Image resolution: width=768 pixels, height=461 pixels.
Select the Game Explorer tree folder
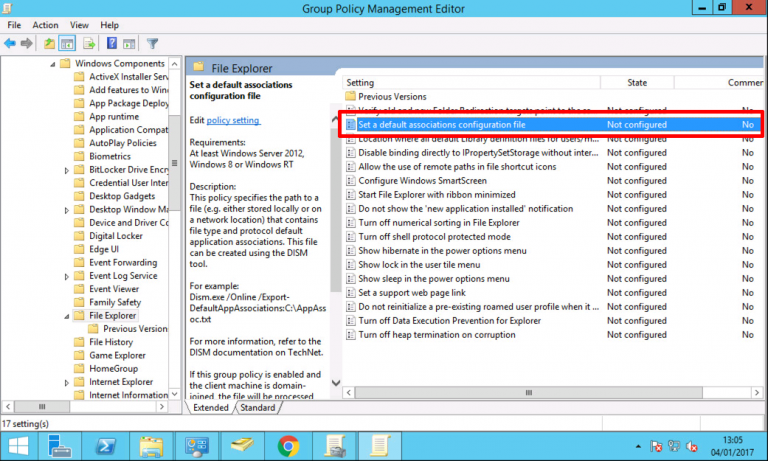click(x=110, y=355)
